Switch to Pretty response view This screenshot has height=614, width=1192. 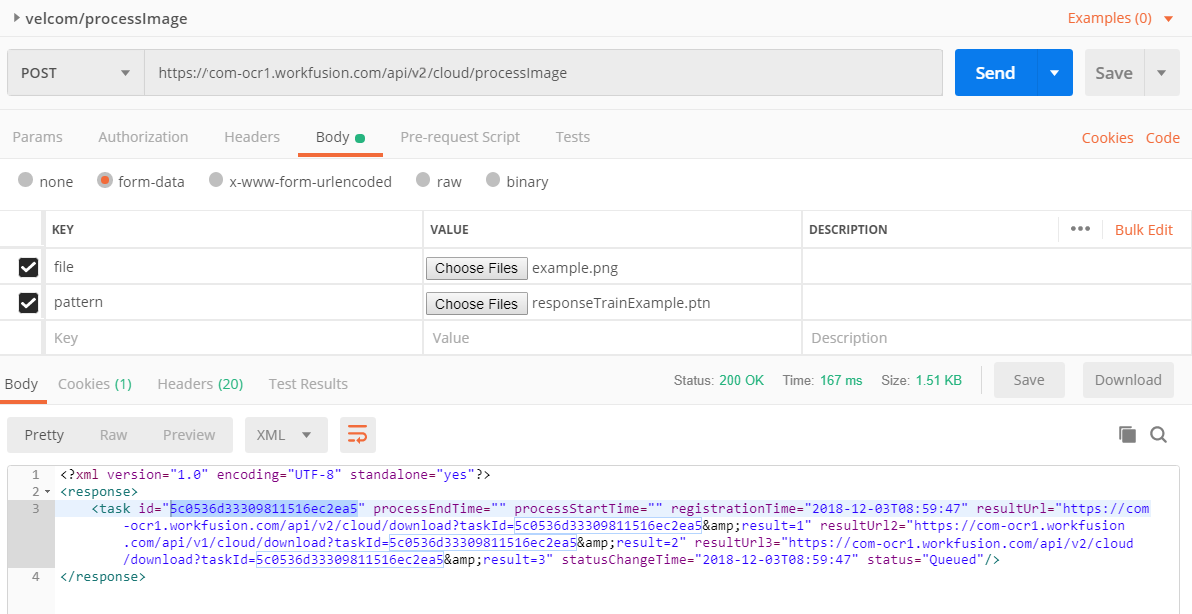(44, 435)
